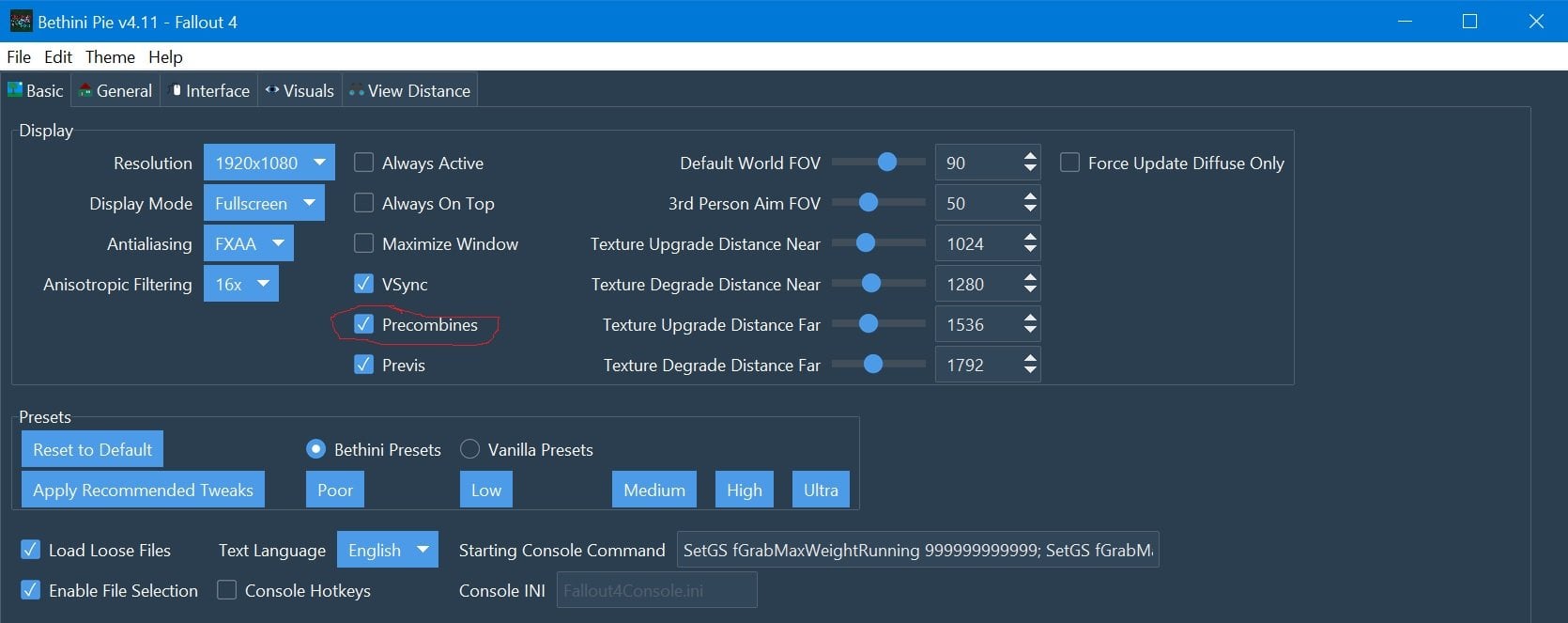Toggle the Always Active checkbox
The image size is (1568, 623).
tap(363, 163)
